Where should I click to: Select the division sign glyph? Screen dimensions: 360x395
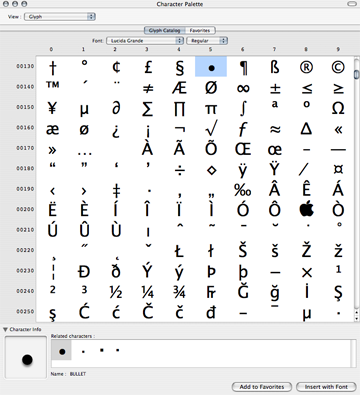point(180,171)
